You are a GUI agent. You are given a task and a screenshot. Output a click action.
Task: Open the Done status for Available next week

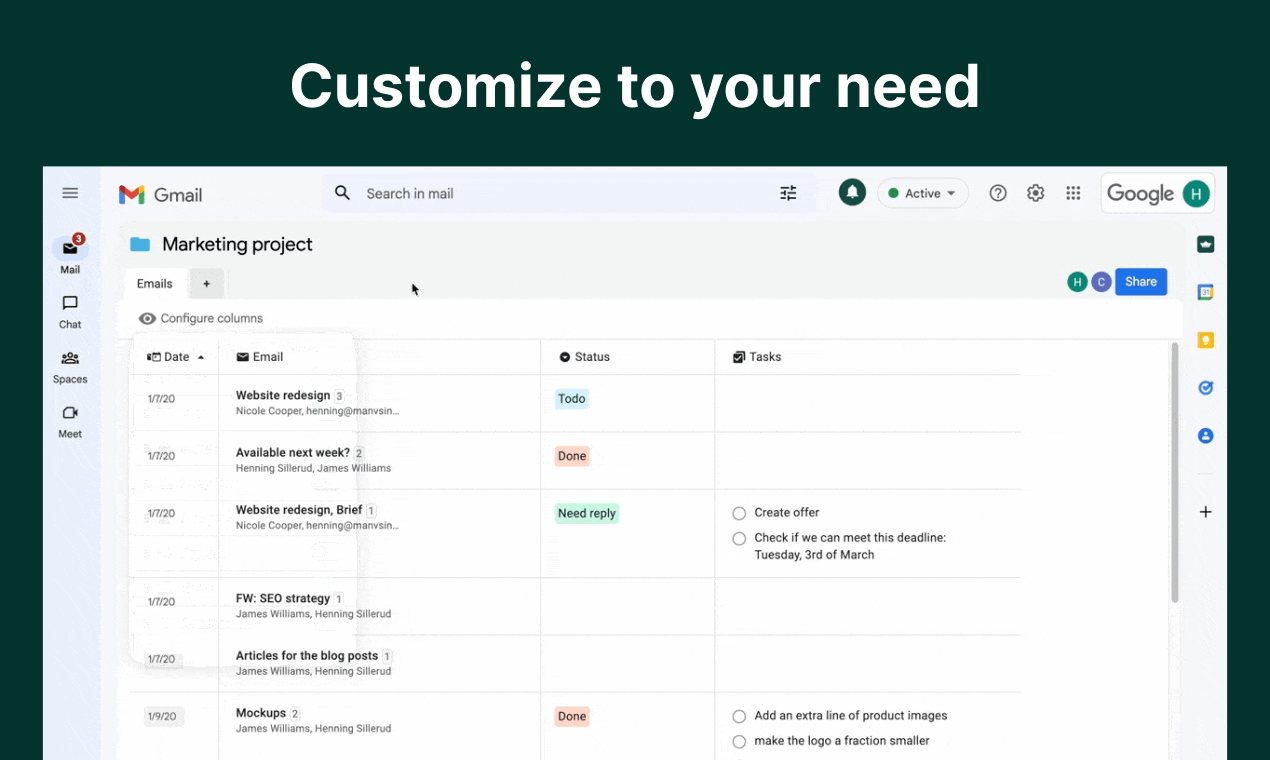click(x=572, y=456)
